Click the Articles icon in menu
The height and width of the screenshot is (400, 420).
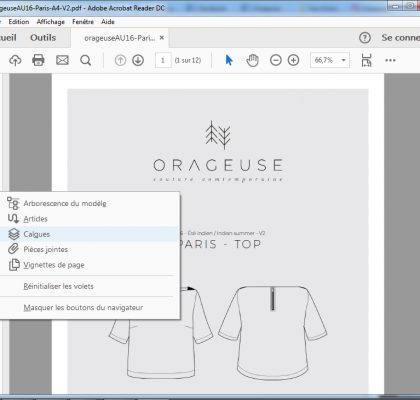coord(13,219)
